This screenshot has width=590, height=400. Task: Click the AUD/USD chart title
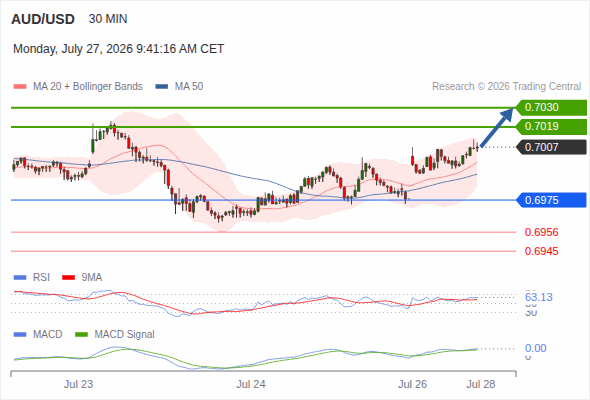pyautogui.click(x=43, y=19)
